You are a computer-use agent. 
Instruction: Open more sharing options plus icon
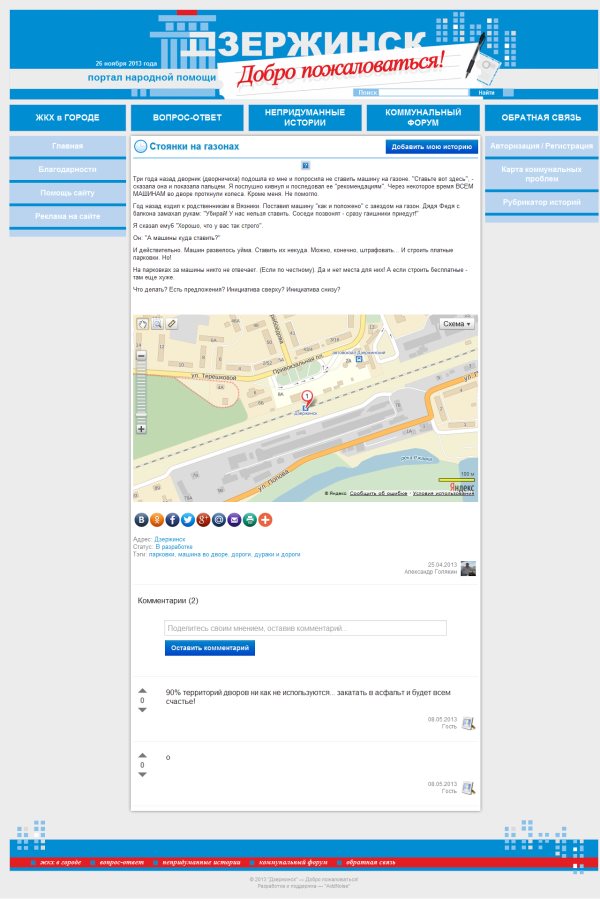point(265,520)
